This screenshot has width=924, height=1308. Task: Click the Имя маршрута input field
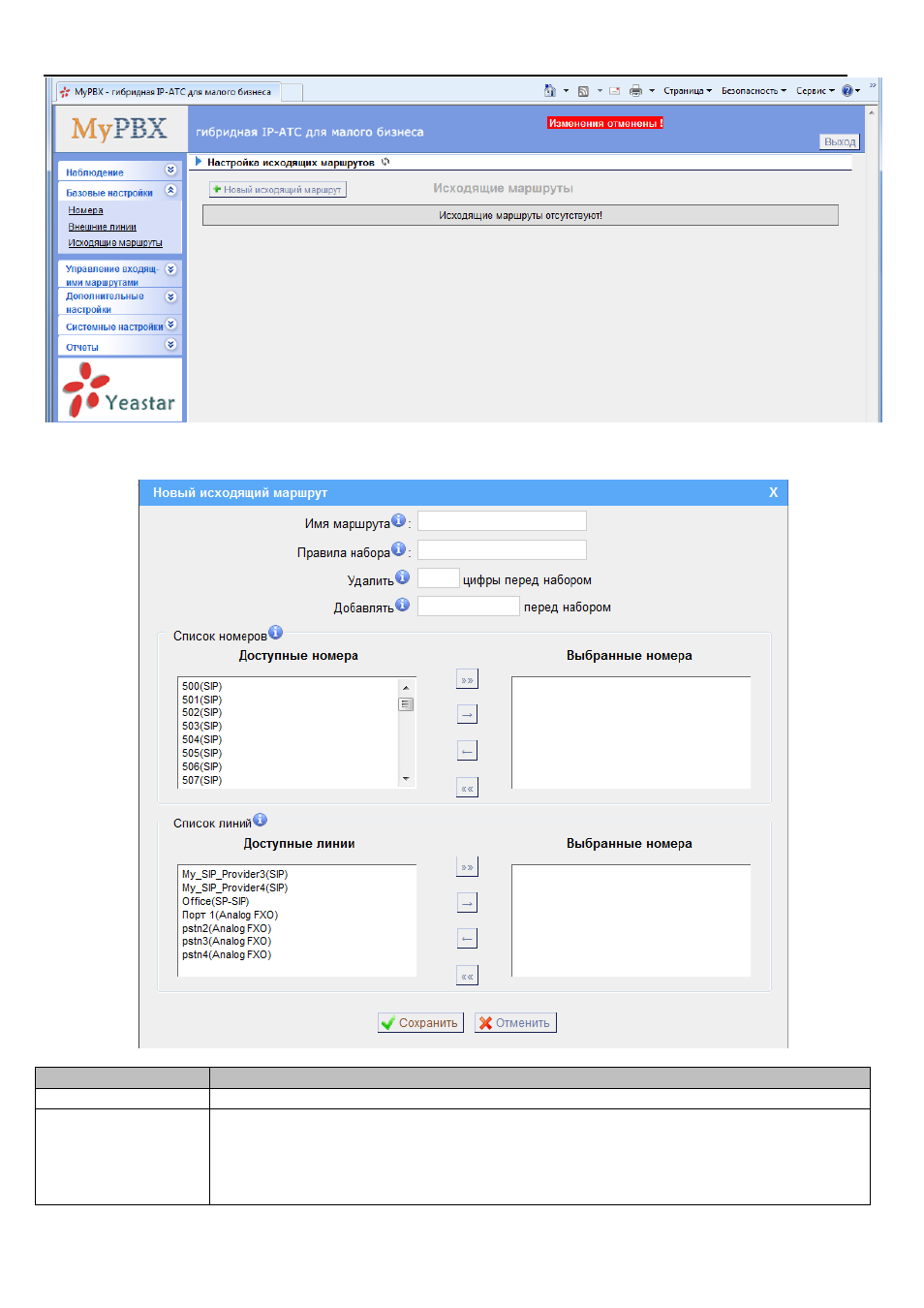[x=502, y=521]
